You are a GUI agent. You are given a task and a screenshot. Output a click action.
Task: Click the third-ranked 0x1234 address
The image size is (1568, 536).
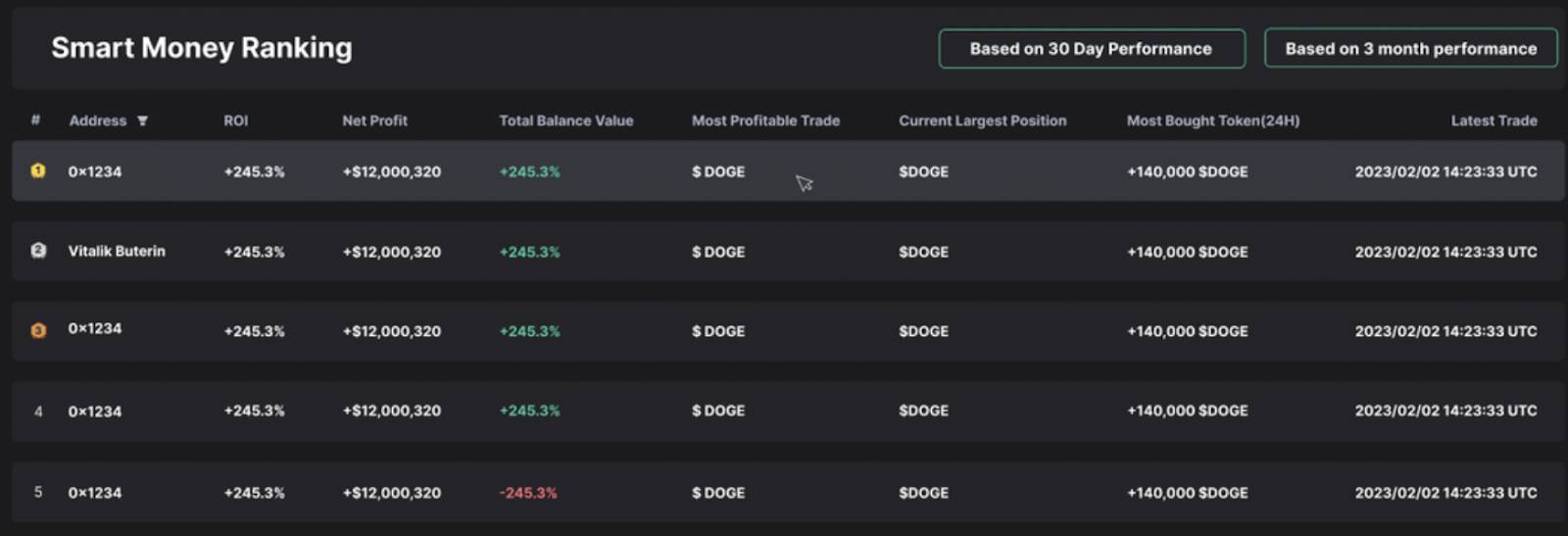tap(95, 328)
